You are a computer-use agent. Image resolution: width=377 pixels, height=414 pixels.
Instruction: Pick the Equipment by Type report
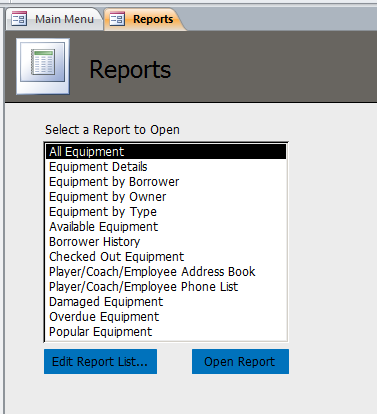click(166, 212)
